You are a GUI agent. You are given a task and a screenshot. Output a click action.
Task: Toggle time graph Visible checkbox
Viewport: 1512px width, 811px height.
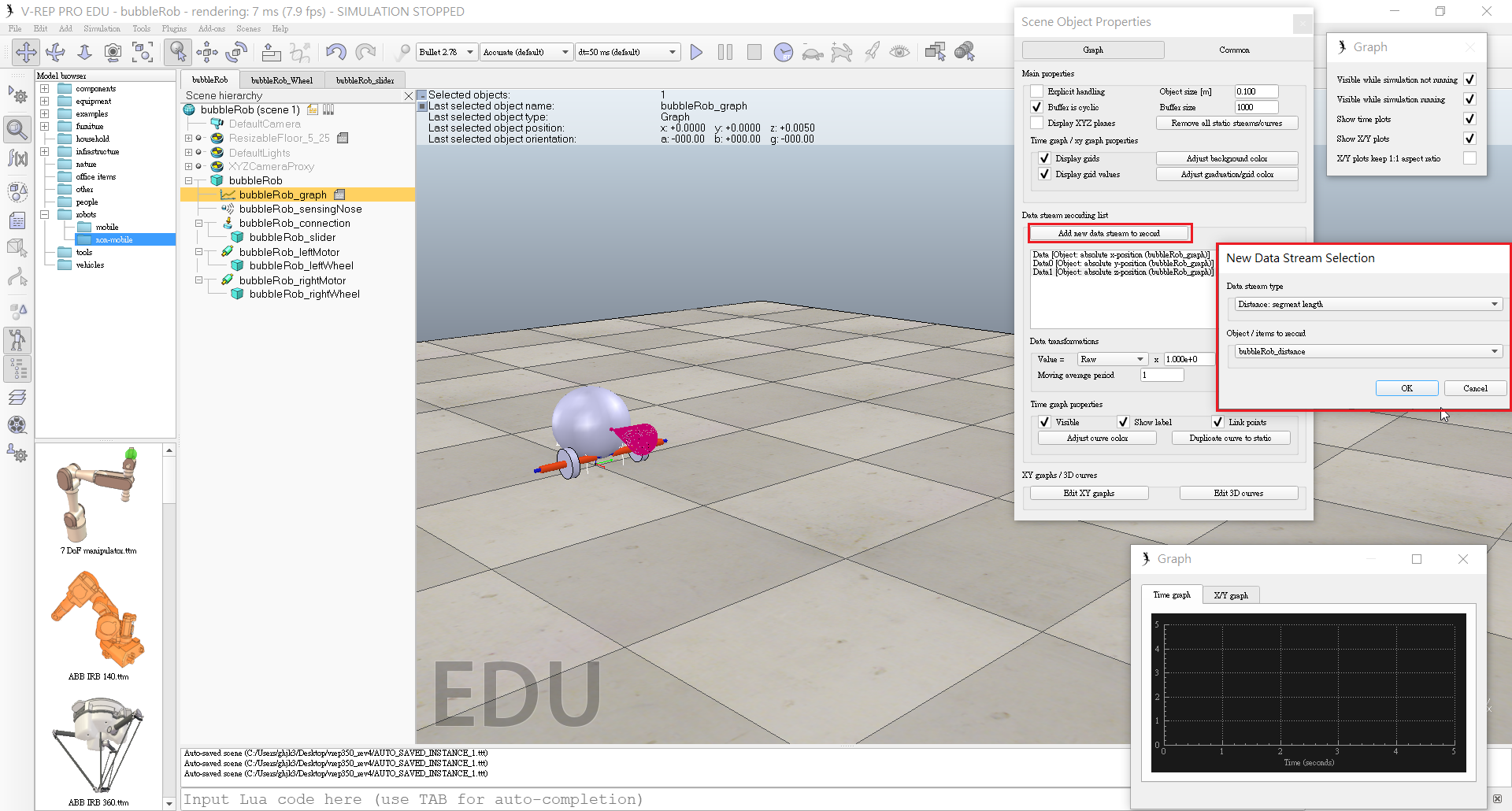click(x=1045, y=422)
